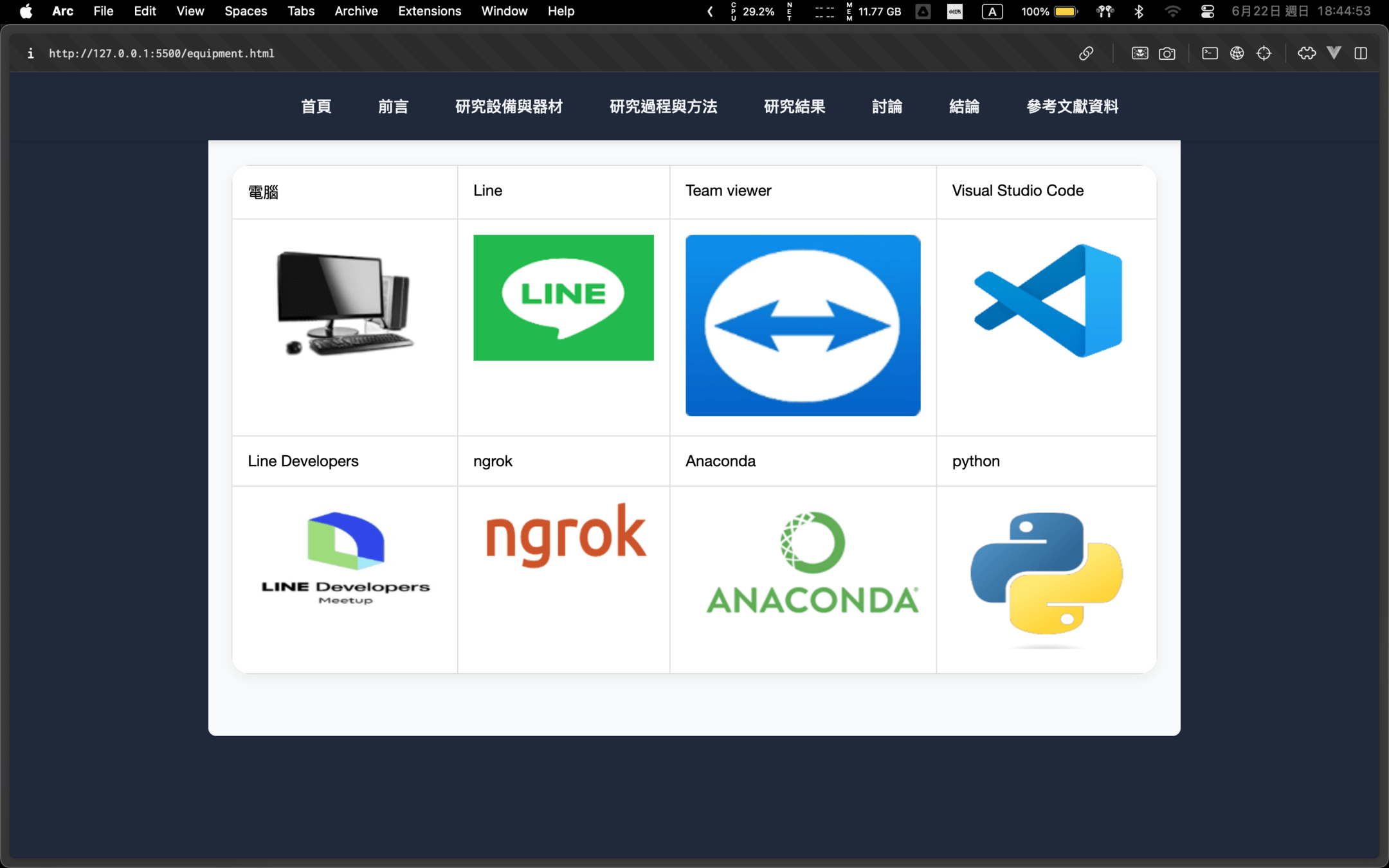The width and height of the screenshot is (1389, 868).
Task: Open the developer console terminal icon
Action: (x=1210, y=53)
